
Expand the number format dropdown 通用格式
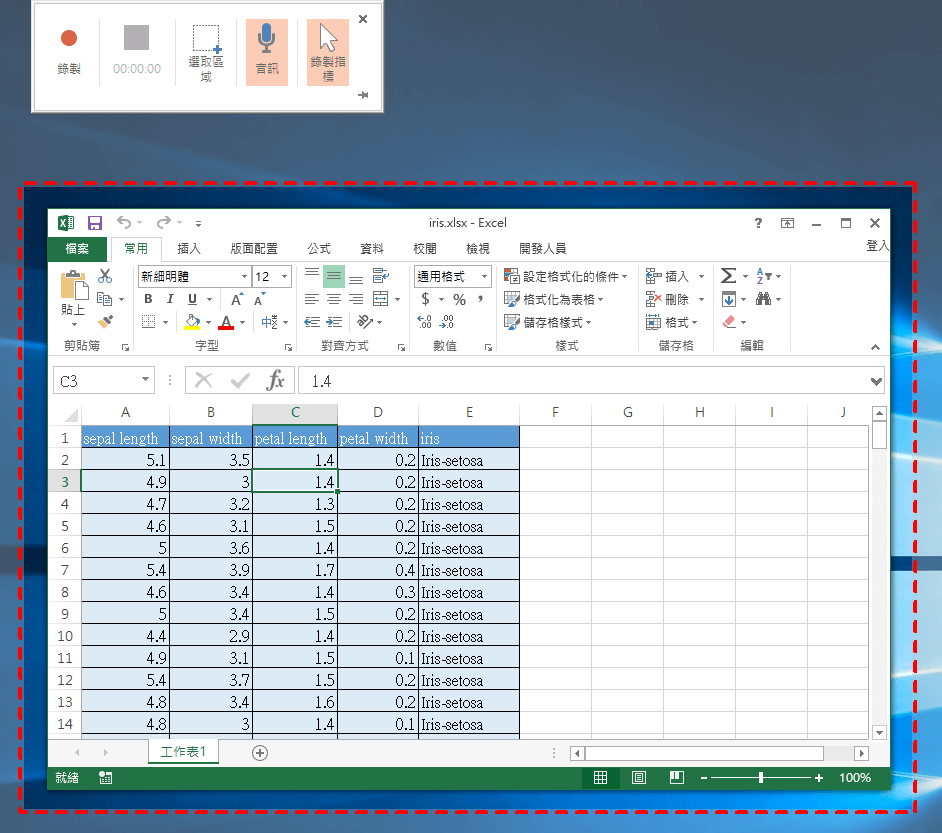point(485,277)
